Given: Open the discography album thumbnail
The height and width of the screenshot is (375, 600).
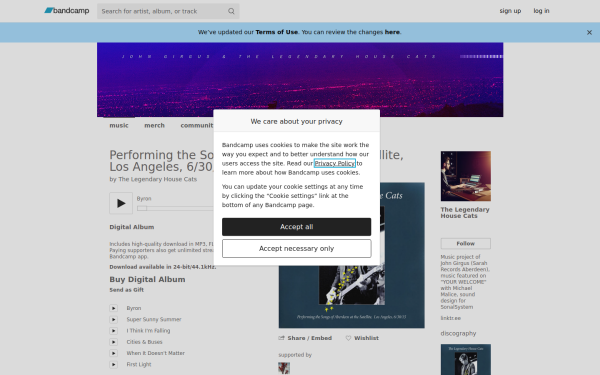Looking at the screenshot, I should click(466, 360).
